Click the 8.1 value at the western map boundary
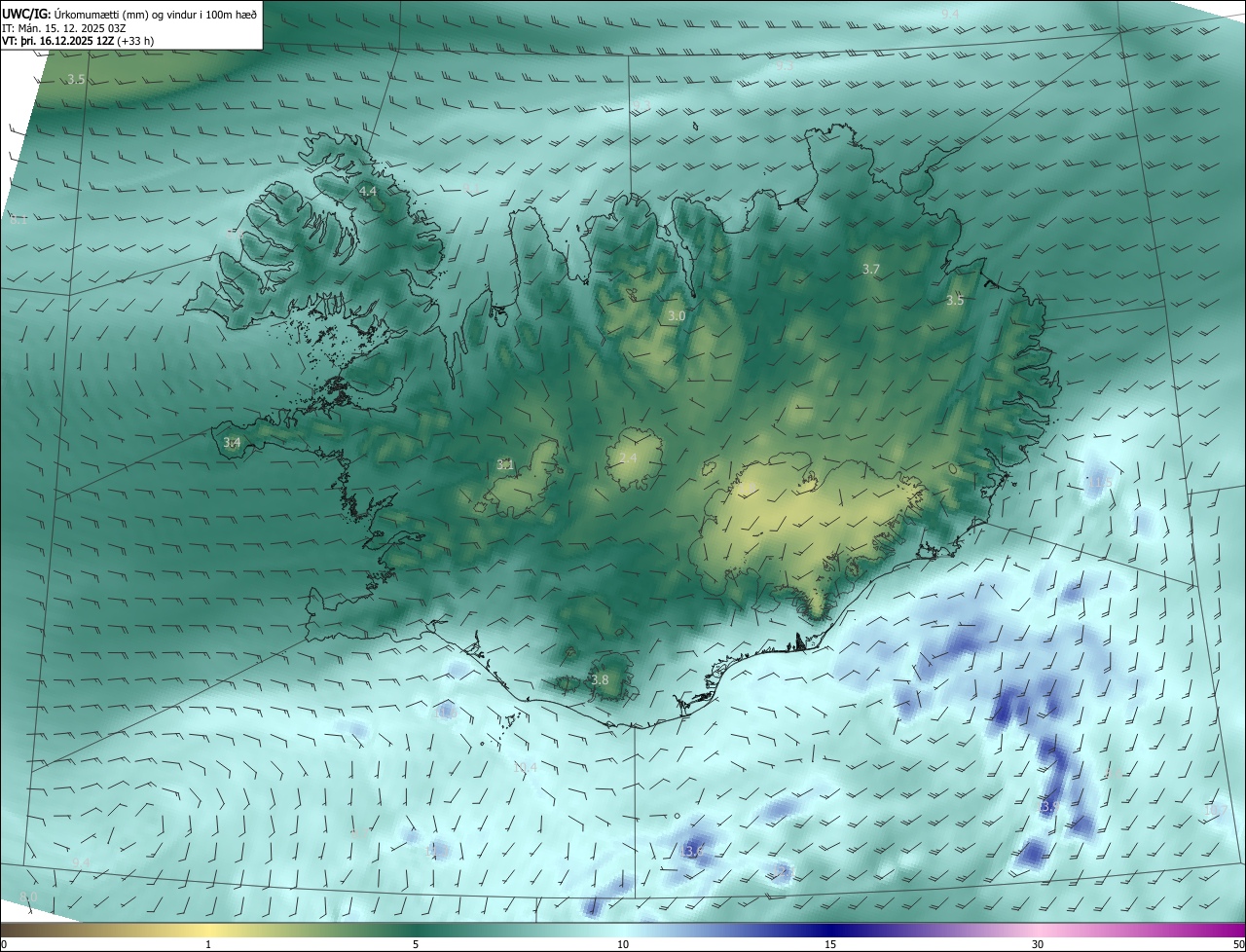 tap(18, 221)
